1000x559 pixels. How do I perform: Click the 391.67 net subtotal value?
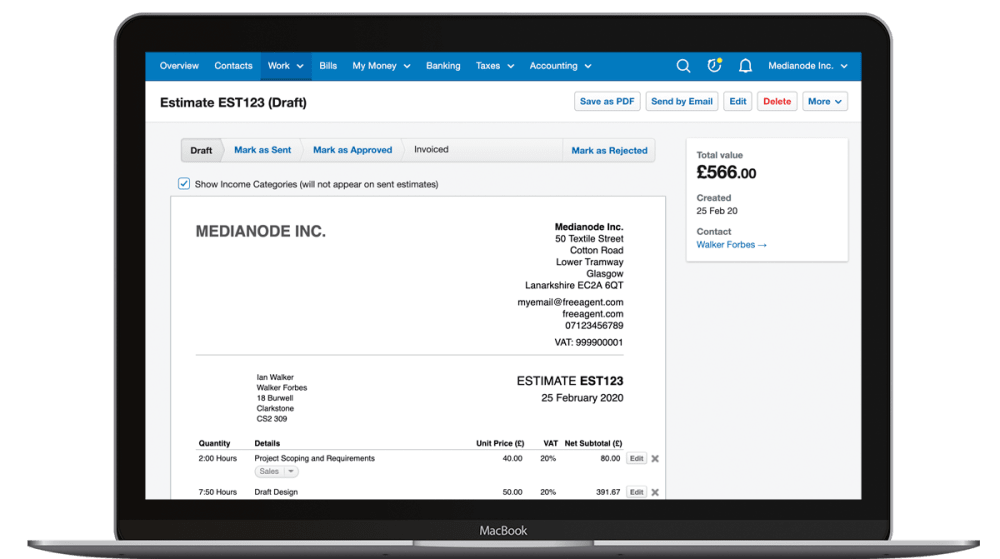(608, 492)
